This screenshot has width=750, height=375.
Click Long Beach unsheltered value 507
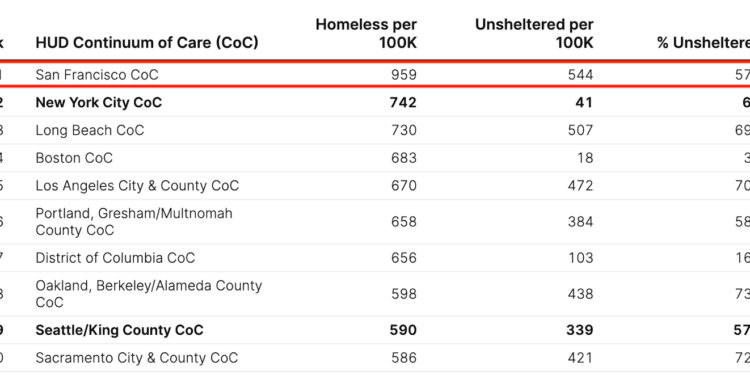580,130
